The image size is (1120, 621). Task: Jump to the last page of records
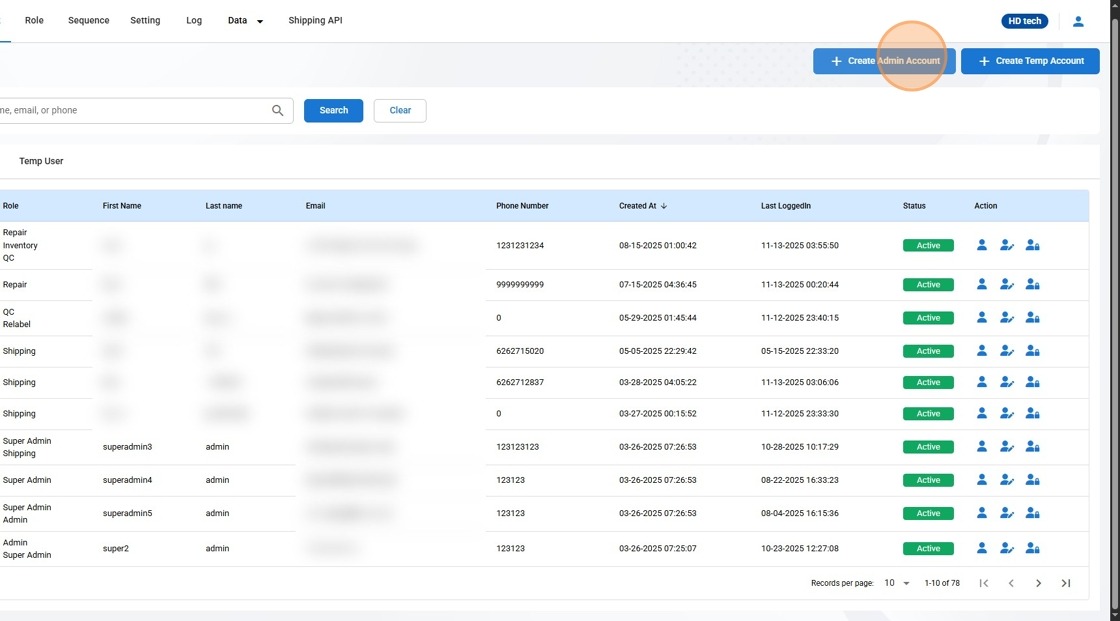(x=1066, y=583)
